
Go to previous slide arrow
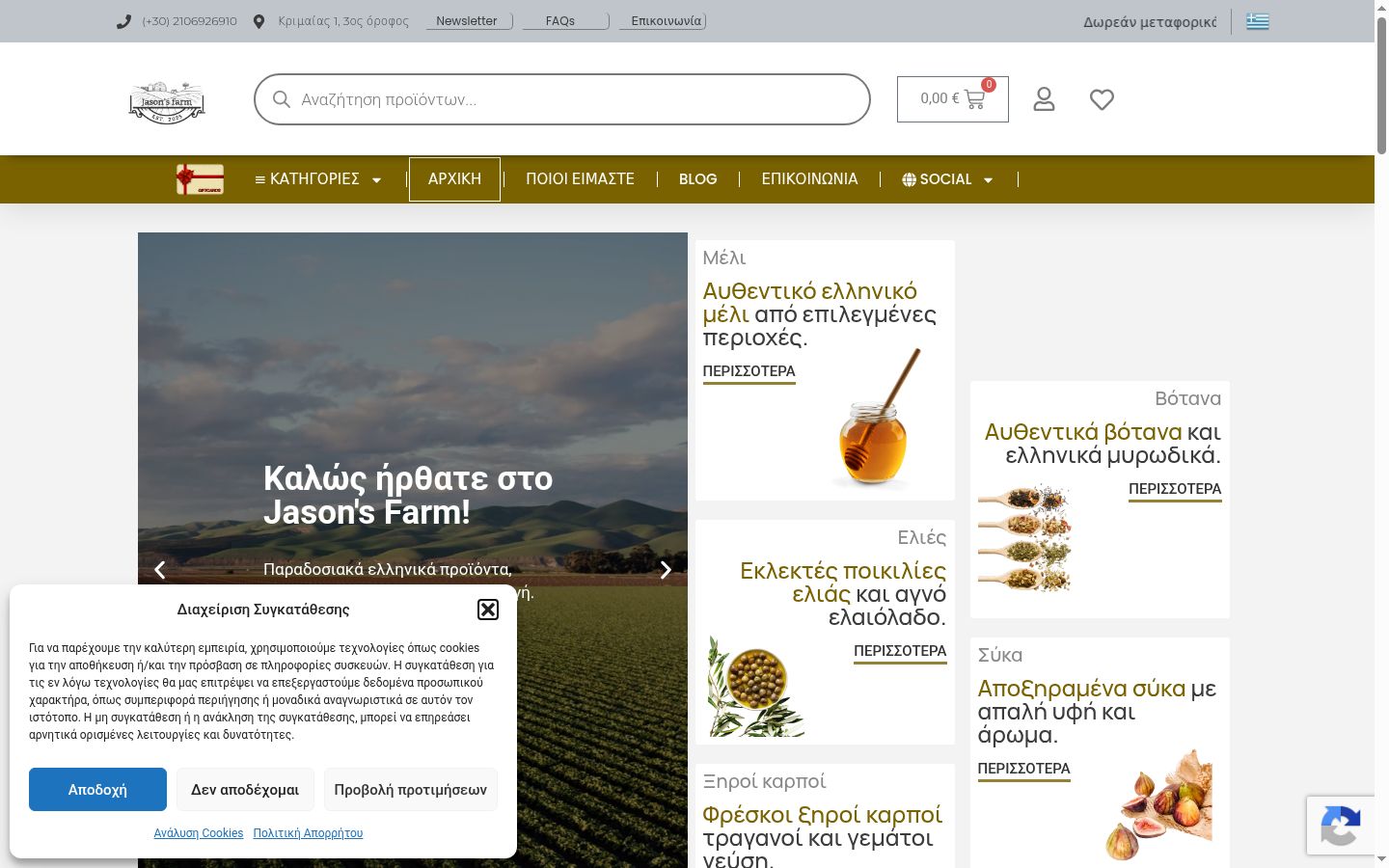[160, 570]
